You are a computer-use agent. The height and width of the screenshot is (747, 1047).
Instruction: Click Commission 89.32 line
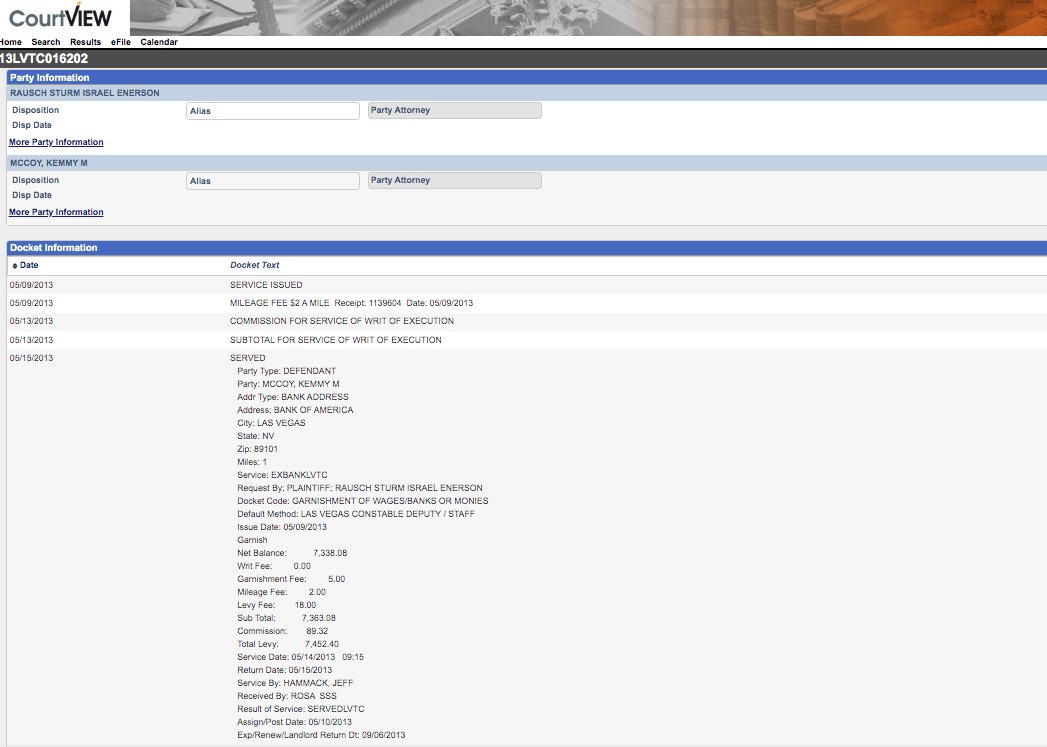[282, 631]
